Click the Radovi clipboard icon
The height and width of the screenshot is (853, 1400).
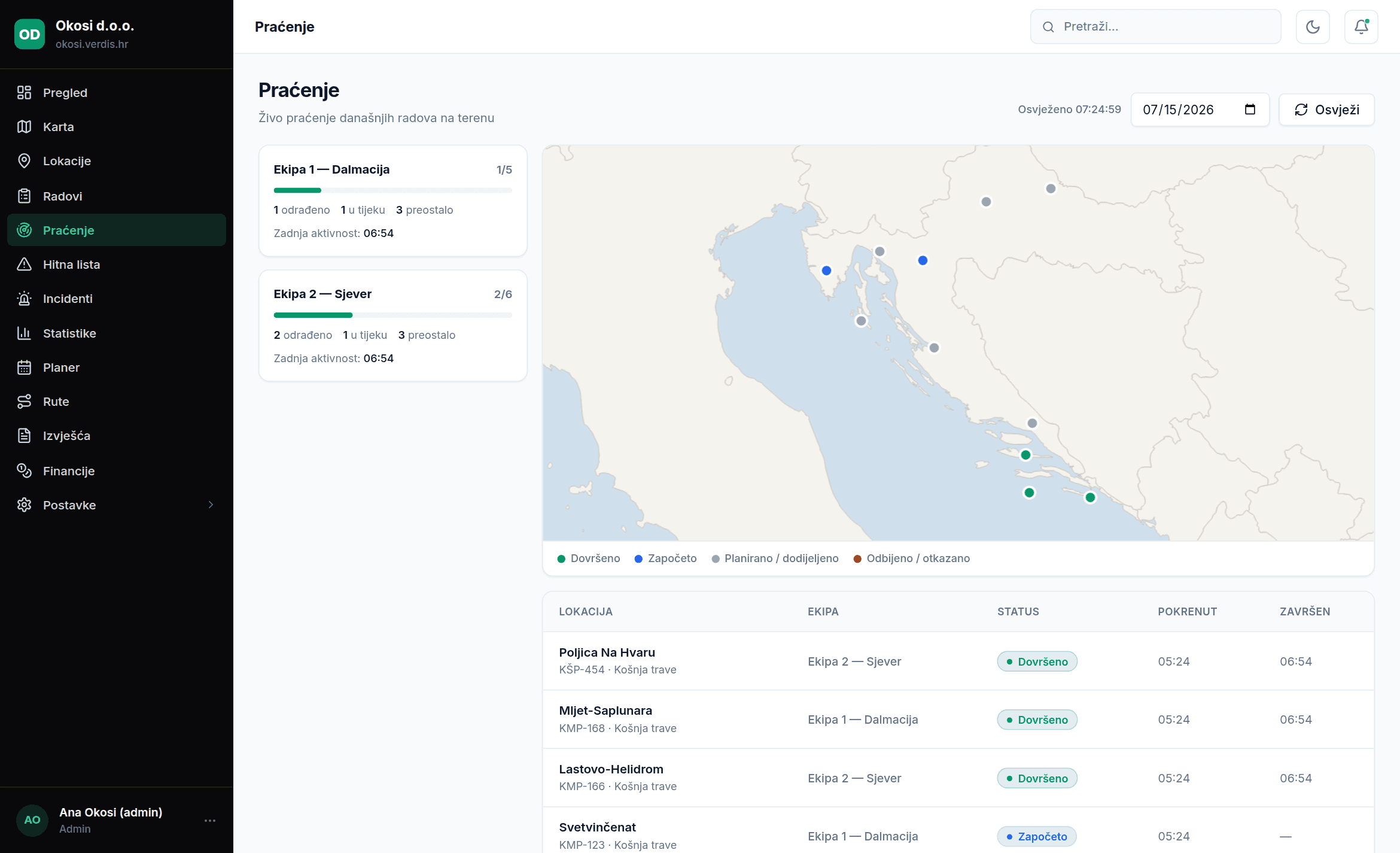click(x=24, y=196)
